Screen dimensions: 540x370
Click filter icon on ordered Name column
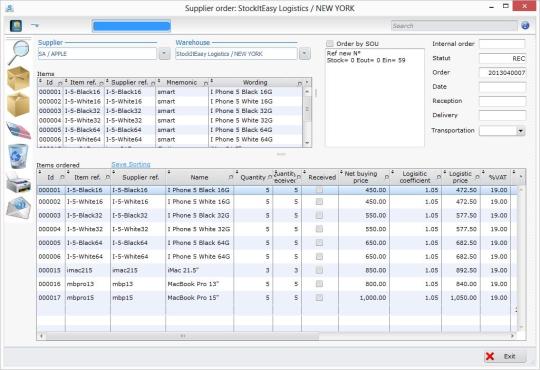231,177
